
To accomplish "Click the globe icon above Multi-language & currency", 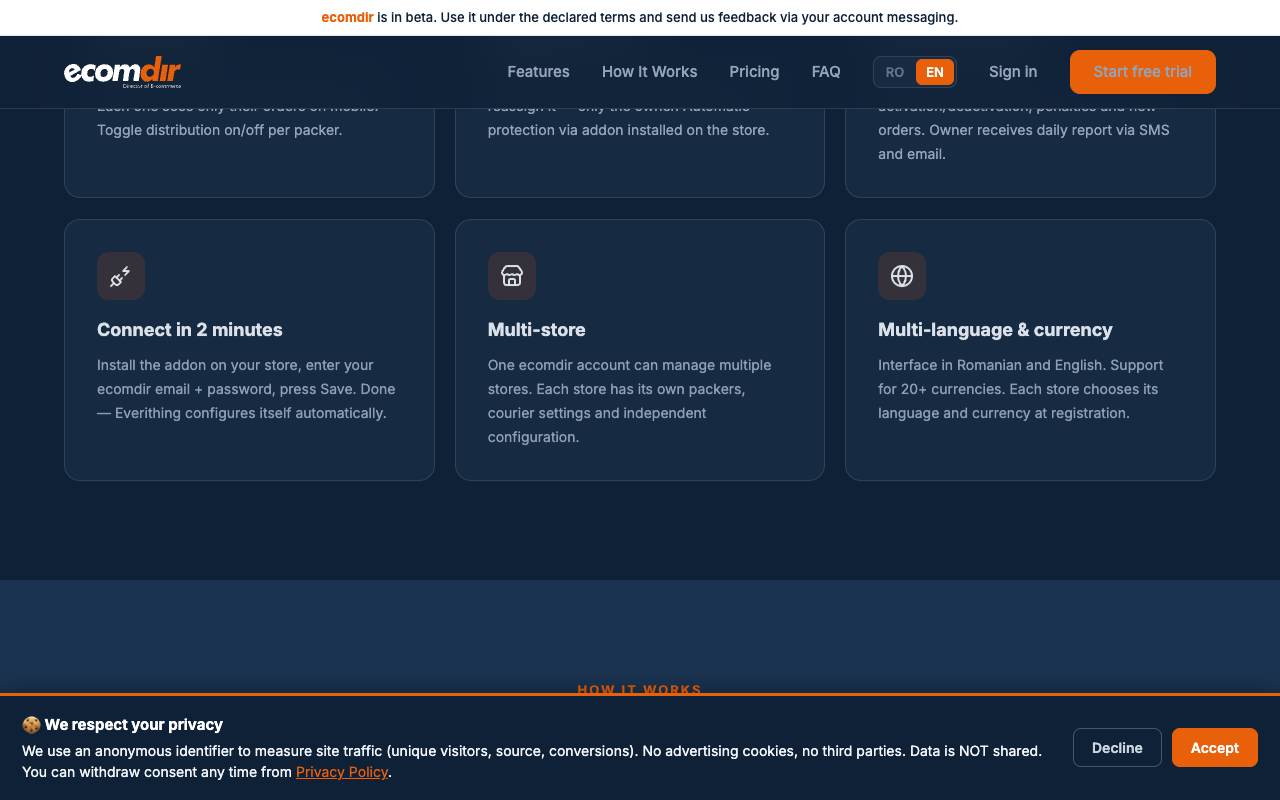I will 902,276.
